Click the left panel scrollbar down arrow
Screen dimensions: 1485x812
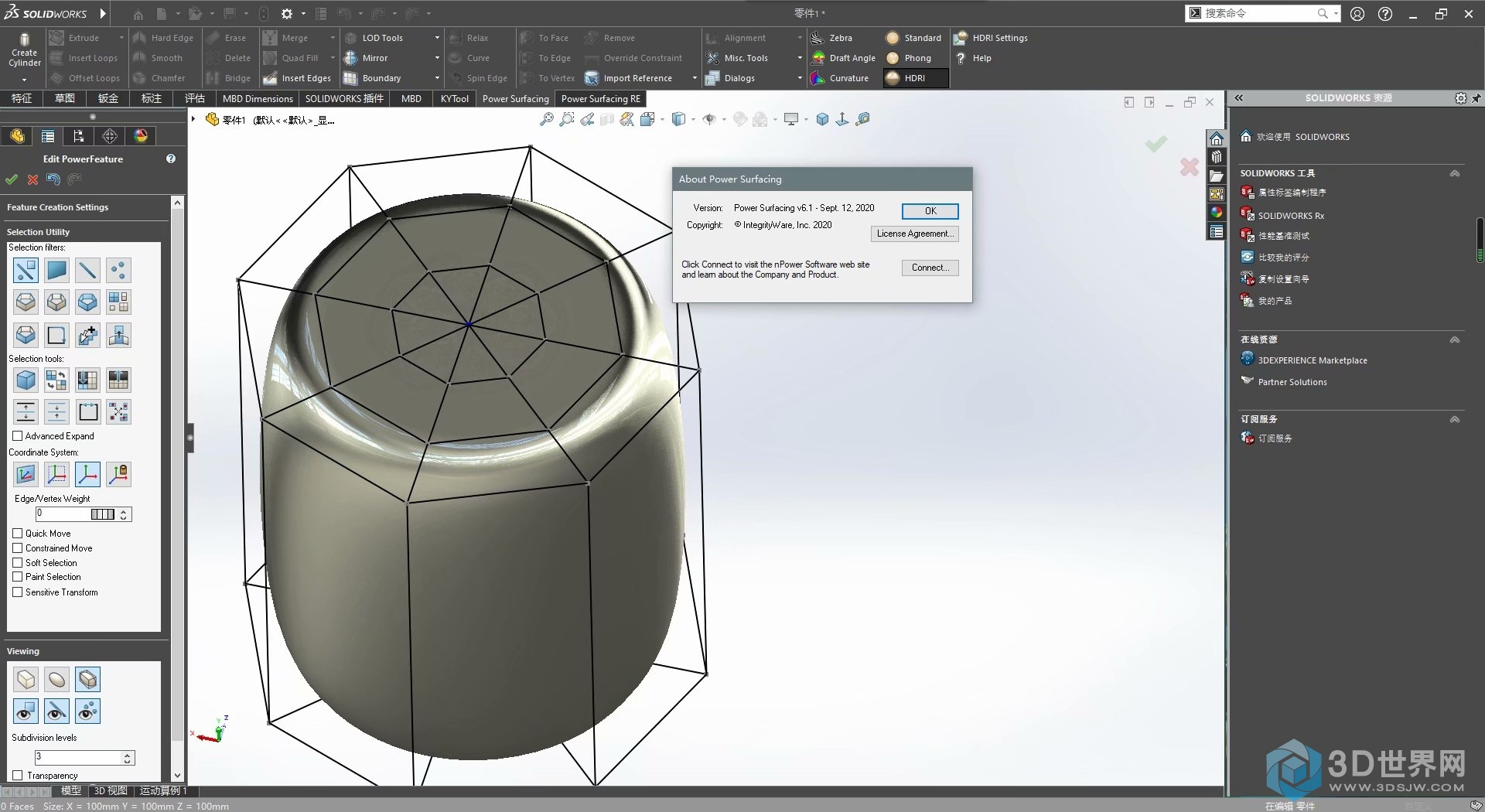178,776
